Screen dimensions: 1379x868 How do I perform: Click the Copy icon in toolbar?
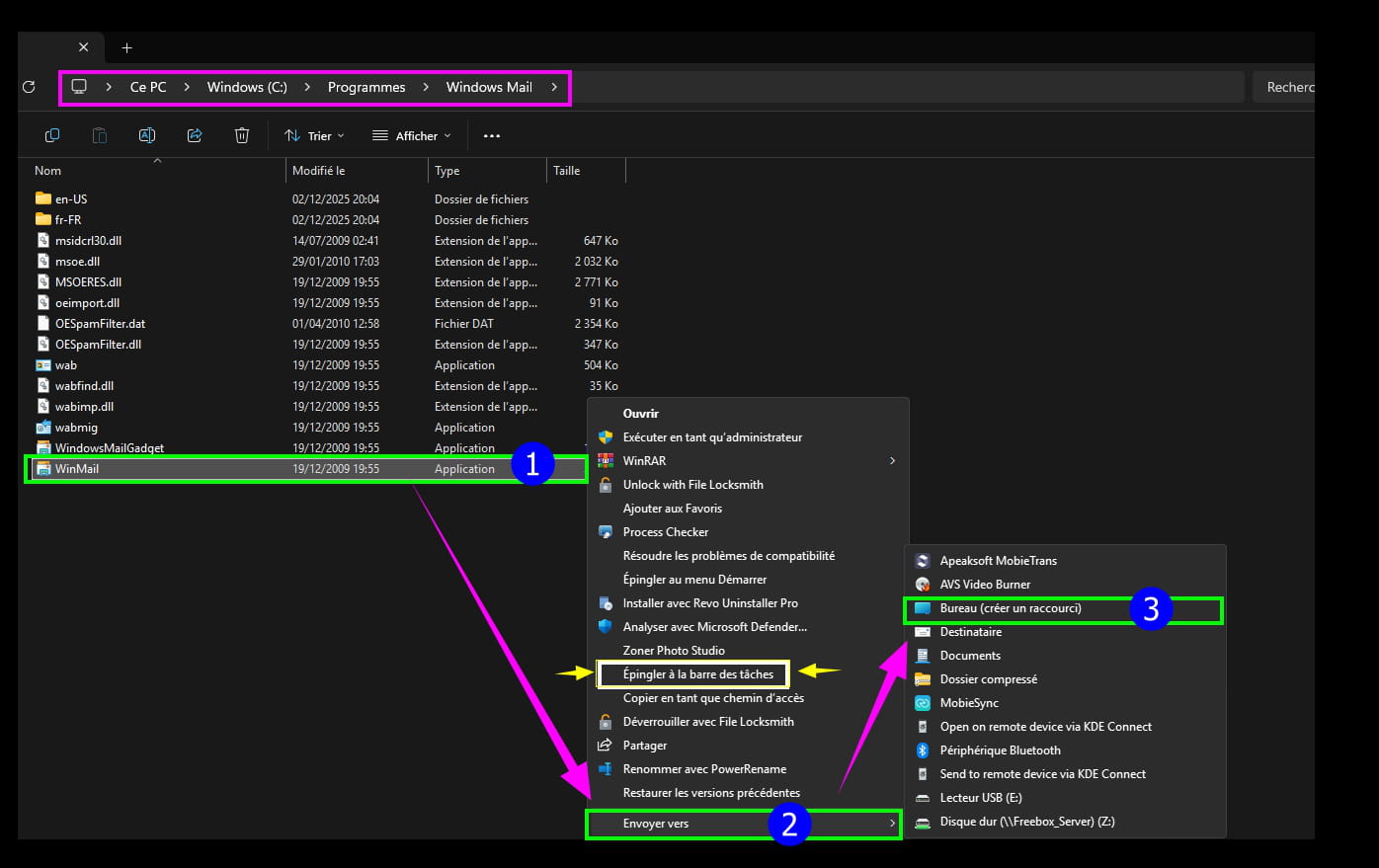pyautogui.click(x=52, y=135)
